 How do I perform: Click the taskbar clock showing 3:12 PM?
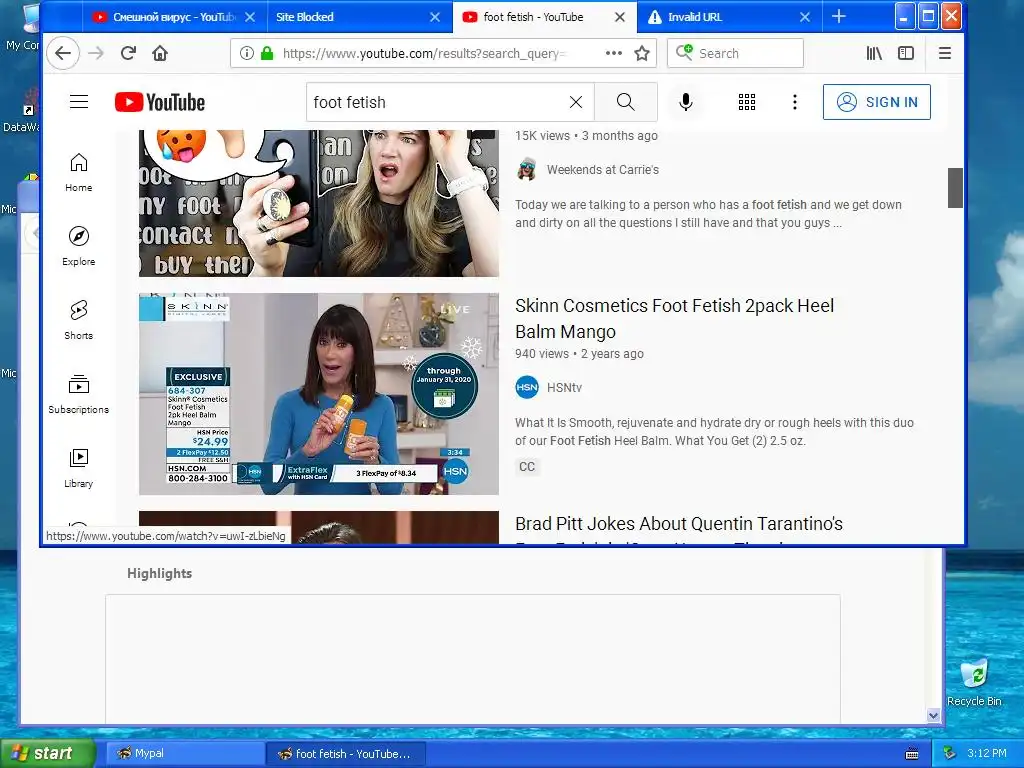point(987,753)
